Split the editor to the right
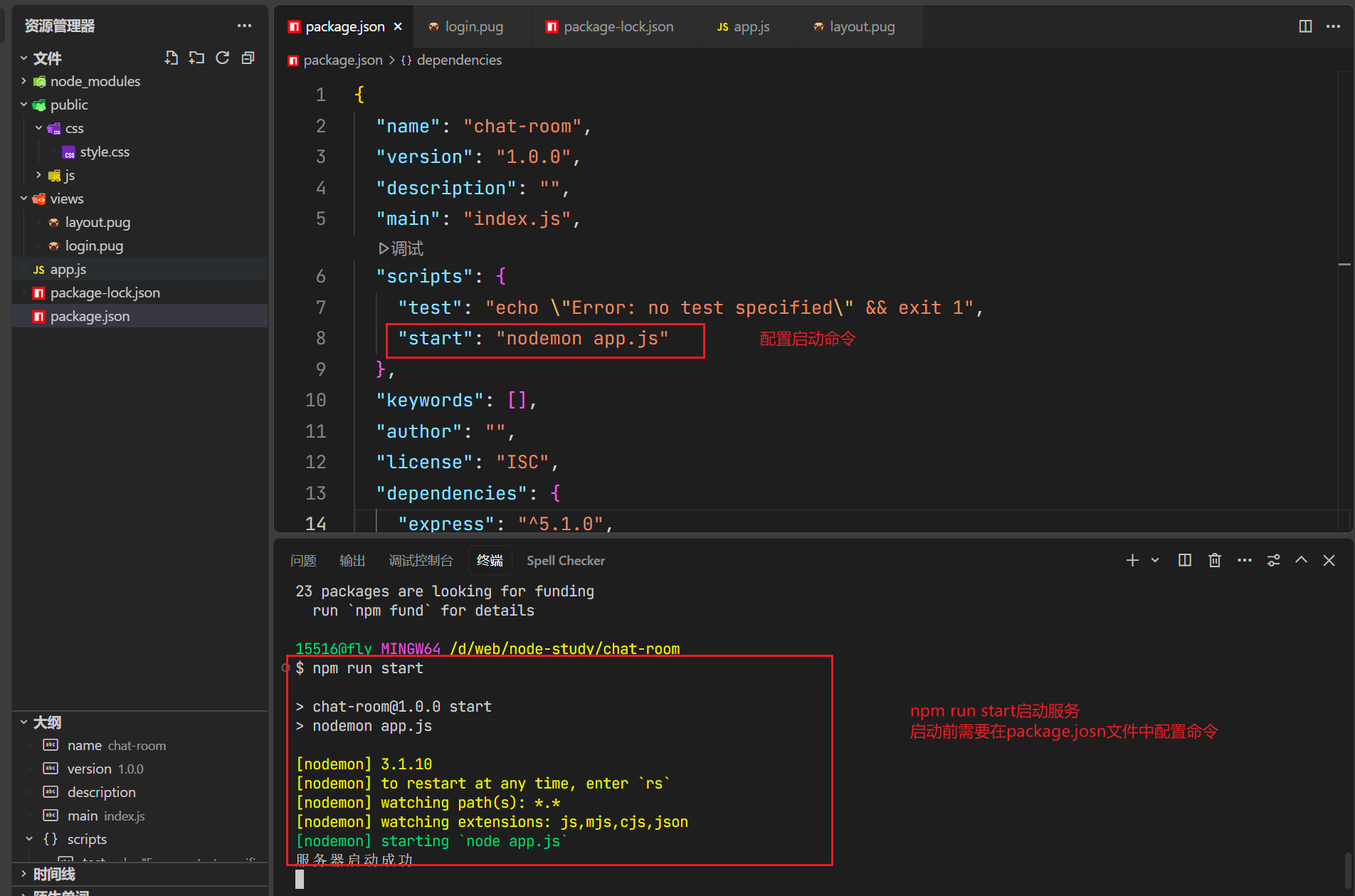The height and width of the screenshot is (896, 1355). [1305, 26]
